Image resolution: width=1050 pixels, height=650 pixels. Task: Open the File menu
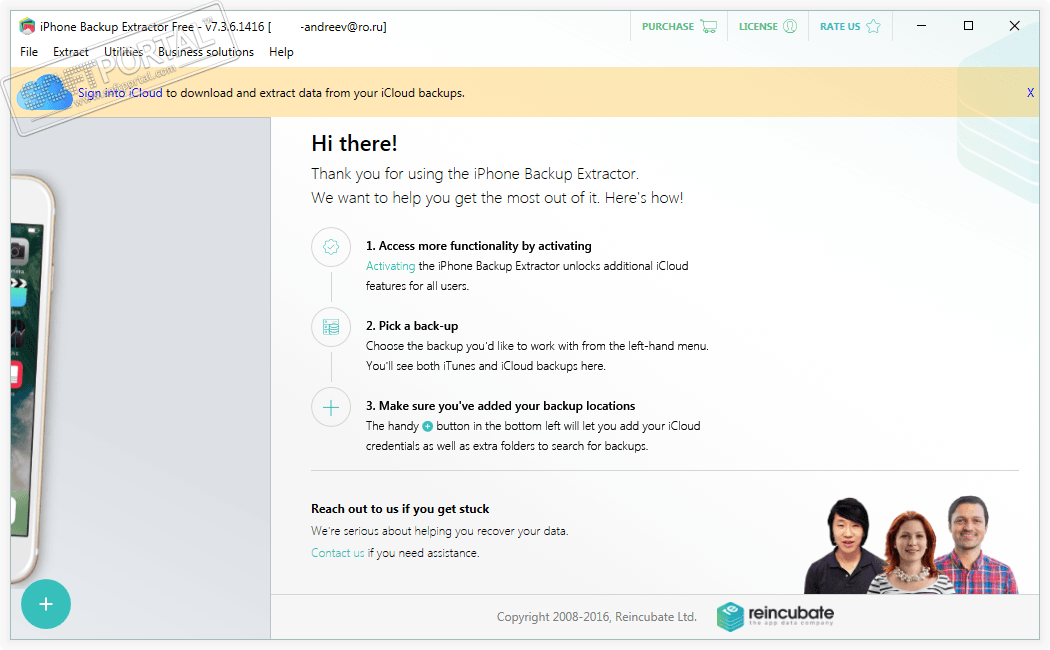click(x=29, y=52)
